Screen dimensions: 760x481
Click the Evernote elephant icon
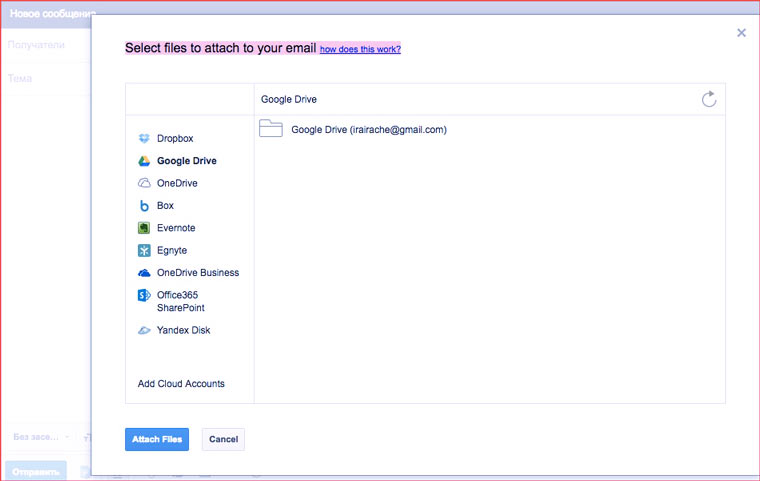(x=144, y=228)
